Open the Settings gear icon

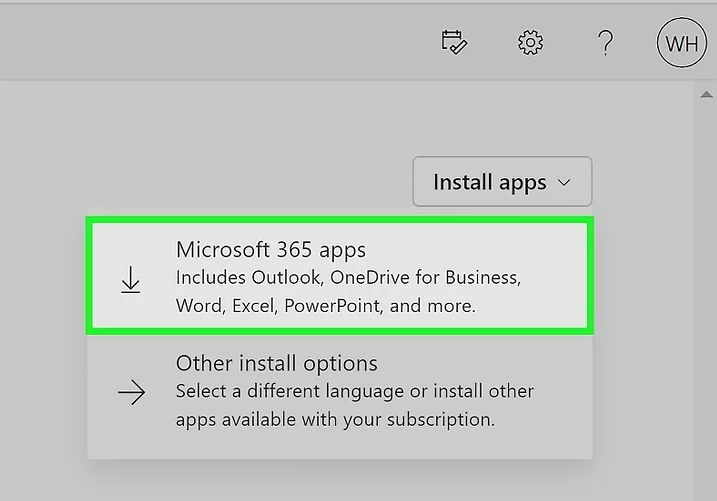click(x=530, y=43)
